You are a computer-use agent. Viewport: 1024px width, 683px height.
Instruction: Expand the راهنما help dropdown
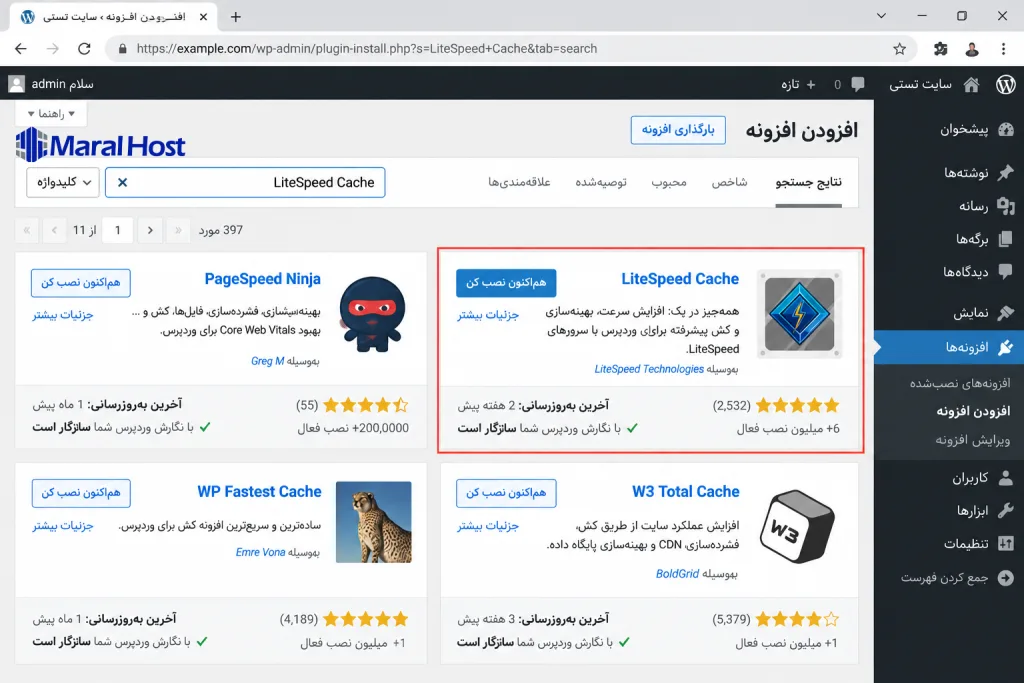(51, 114)
